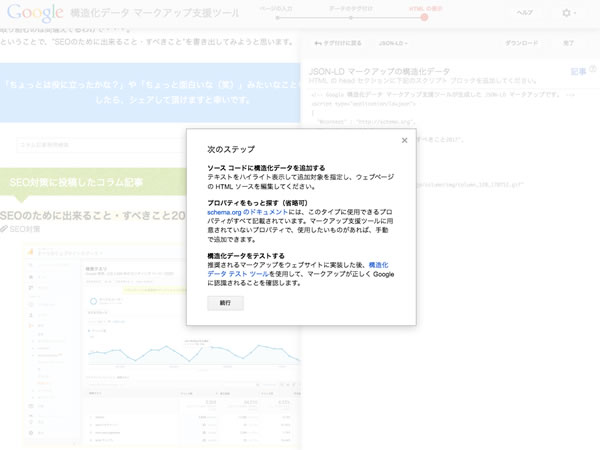Viewport: 600px width, 450px height.
Task: Go back via タグ付けに戻る button
Action: pyautogui.click(x=338, y=43)
